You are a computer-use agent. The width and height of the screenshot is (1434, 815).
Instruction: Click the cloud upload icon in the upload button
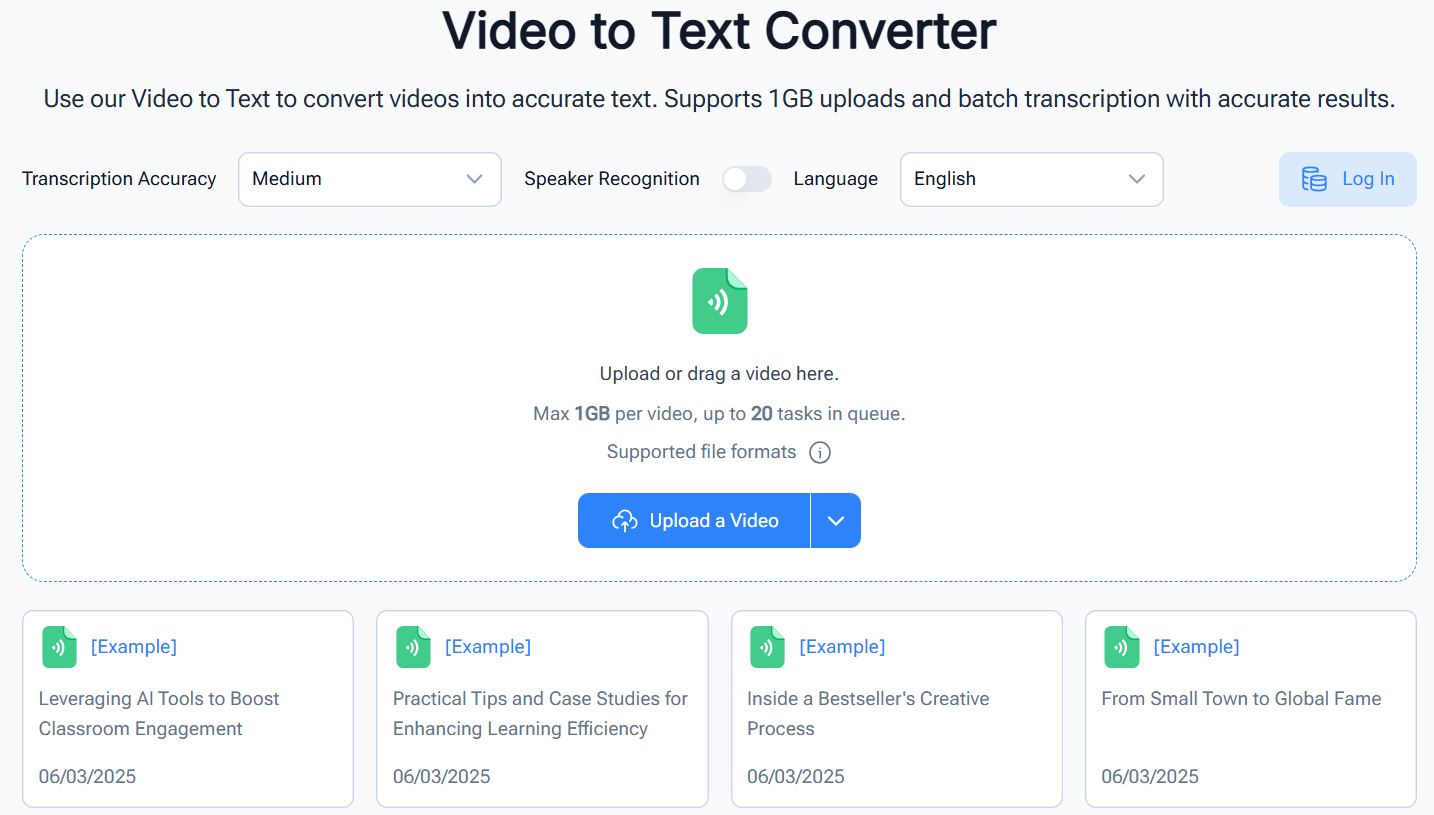[625, 521]
